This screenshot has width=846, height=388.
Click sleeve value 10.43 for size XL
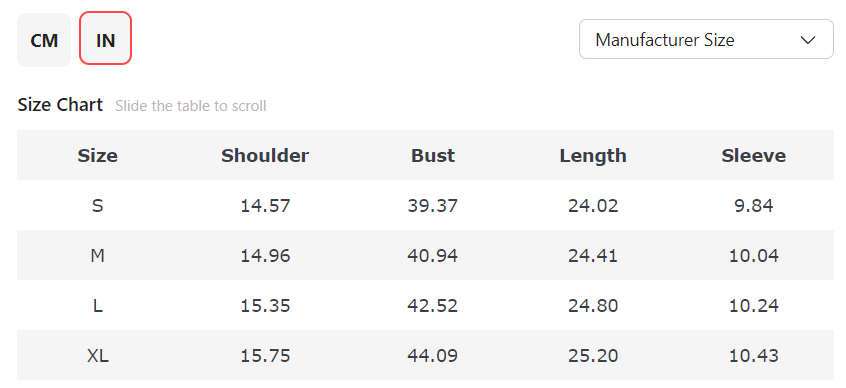[754, 356]
